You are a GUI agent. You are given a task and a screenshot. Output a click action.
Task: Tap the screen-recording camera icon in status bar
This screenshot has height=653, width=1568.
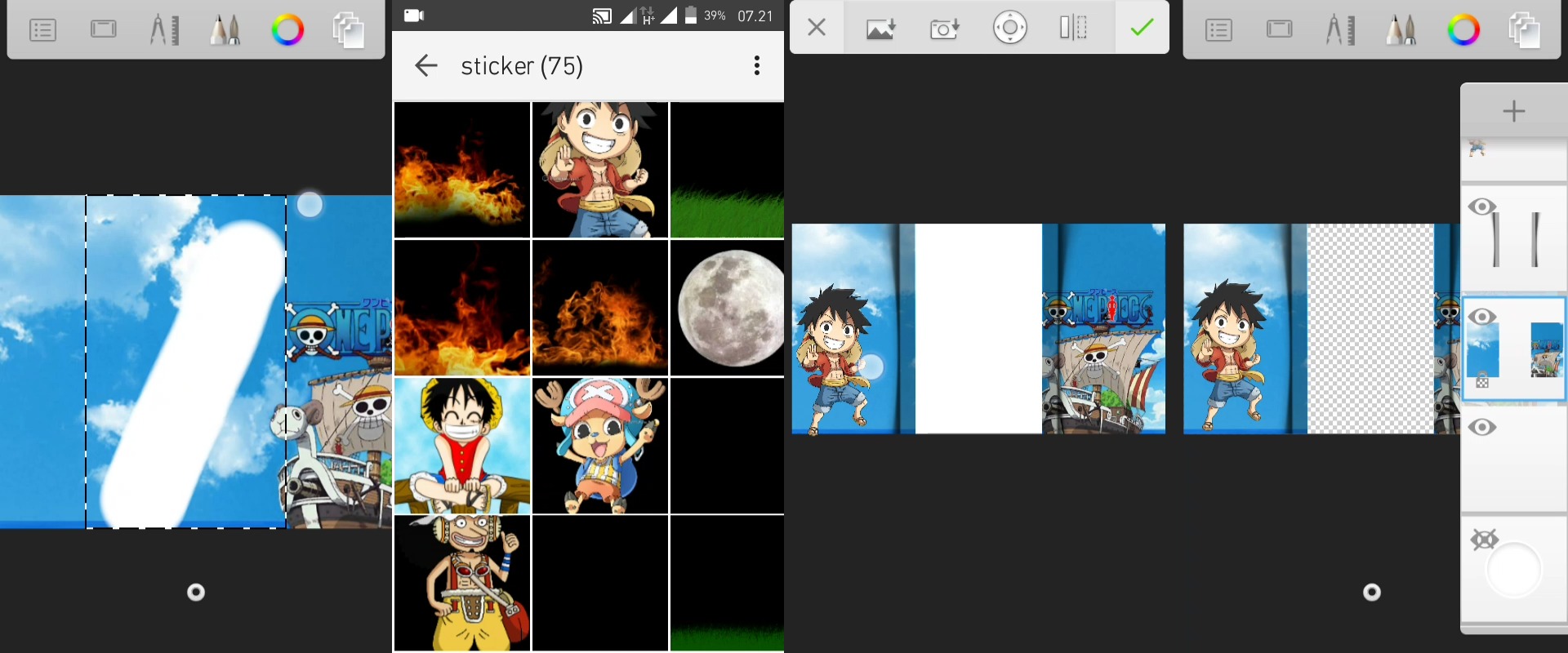point(414,16)
